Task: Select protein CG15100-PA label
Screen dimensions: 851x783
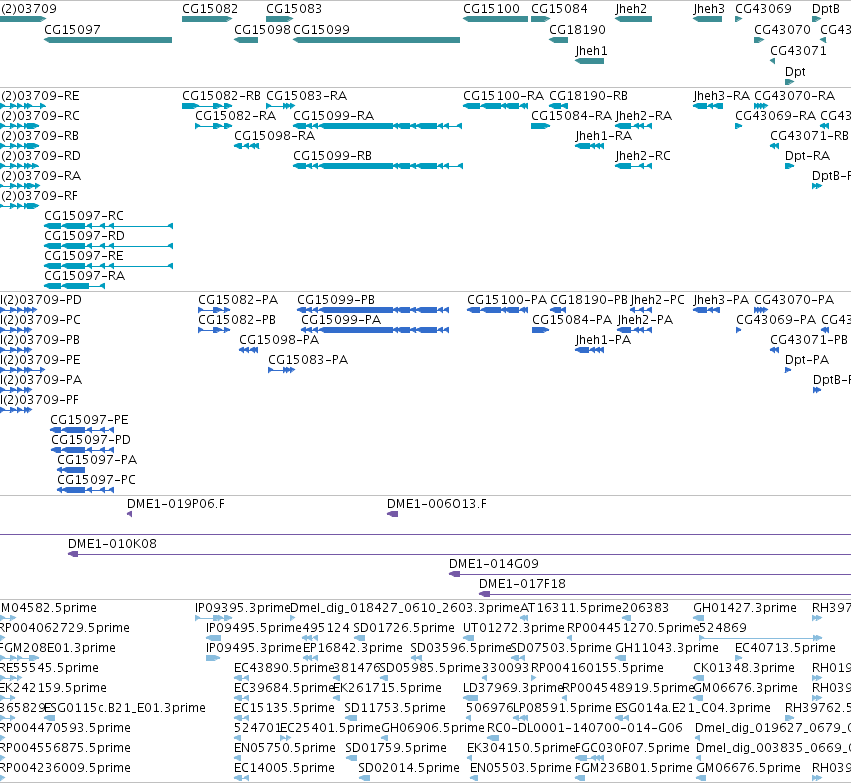Action: pyautogui.click(x=507, y=300)
